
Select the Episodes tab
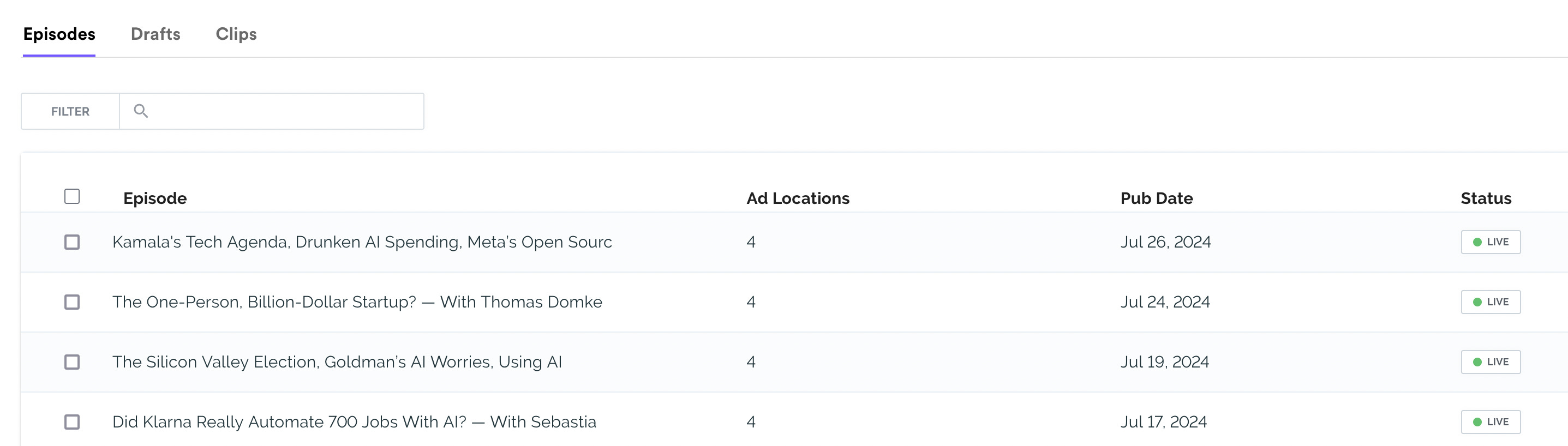[59, 34]
